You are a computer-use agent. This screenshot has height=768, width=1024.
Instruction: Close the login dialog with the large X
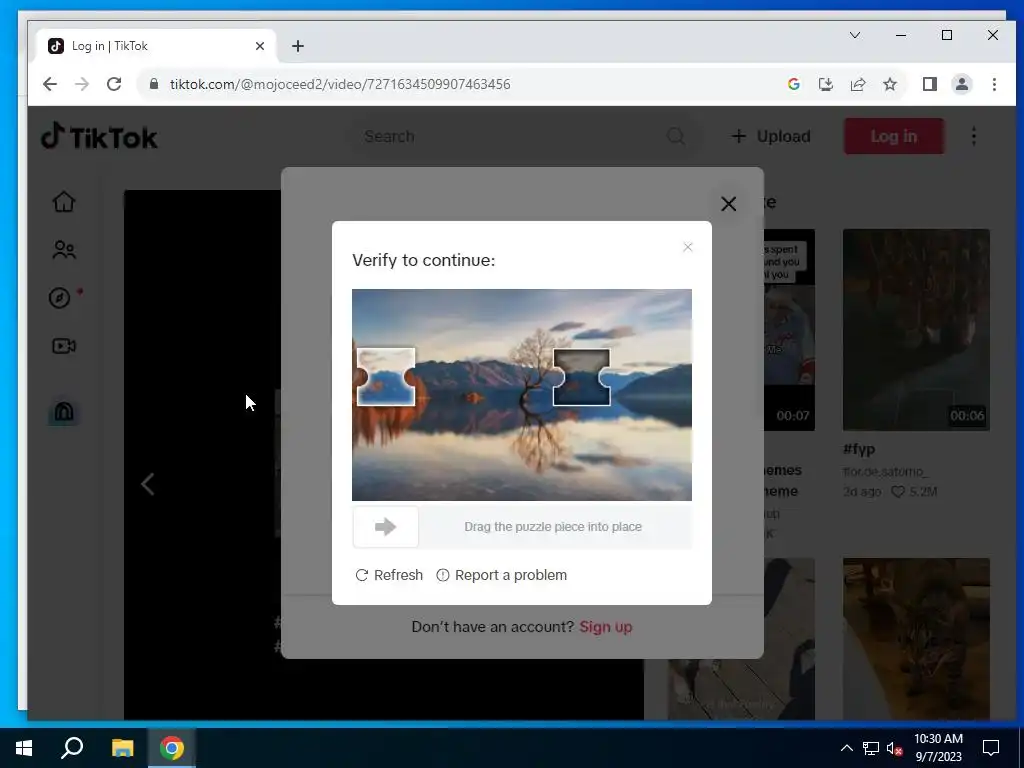(x=729, y=204)
